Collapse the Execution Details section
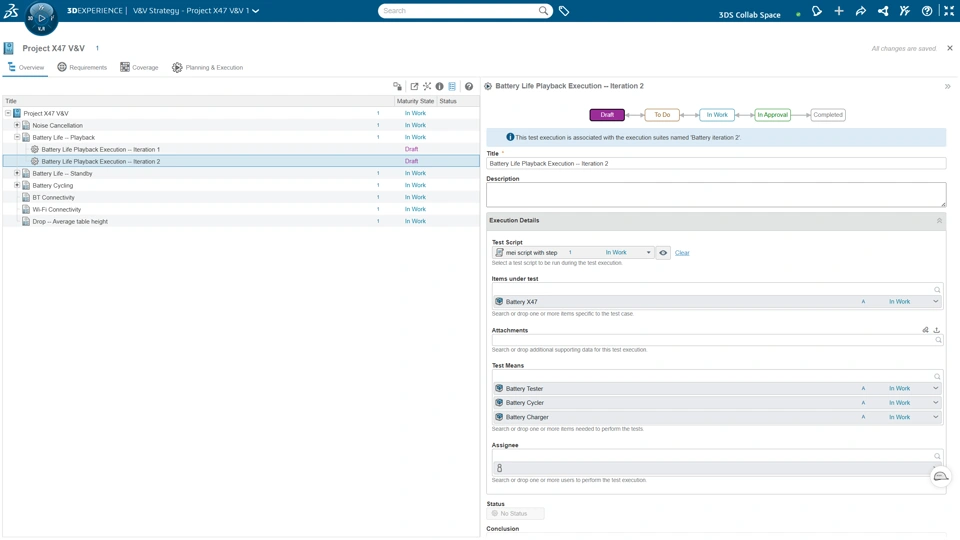The height and width of the screenshot is (540, 960). click(939, 220)
